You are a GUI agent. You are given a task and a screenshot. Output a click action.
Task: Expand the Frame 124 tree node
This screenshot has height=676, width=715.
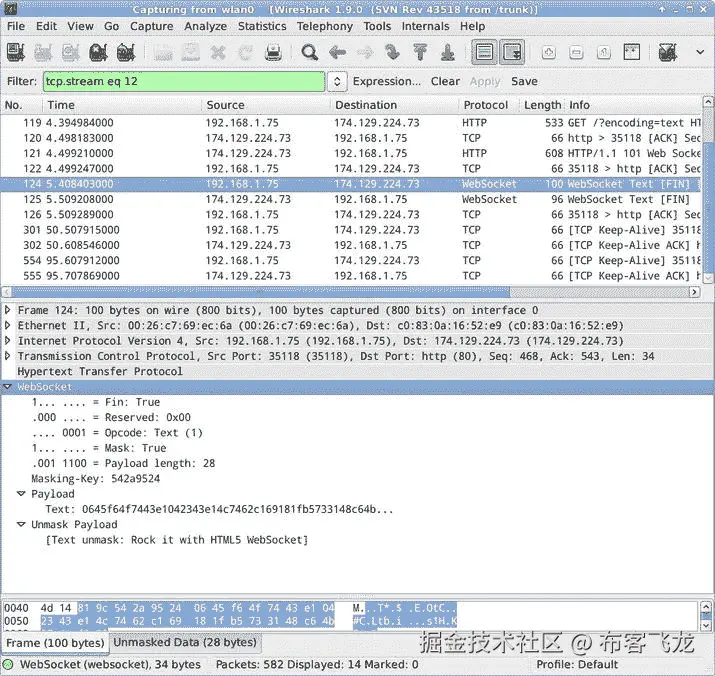7,310
